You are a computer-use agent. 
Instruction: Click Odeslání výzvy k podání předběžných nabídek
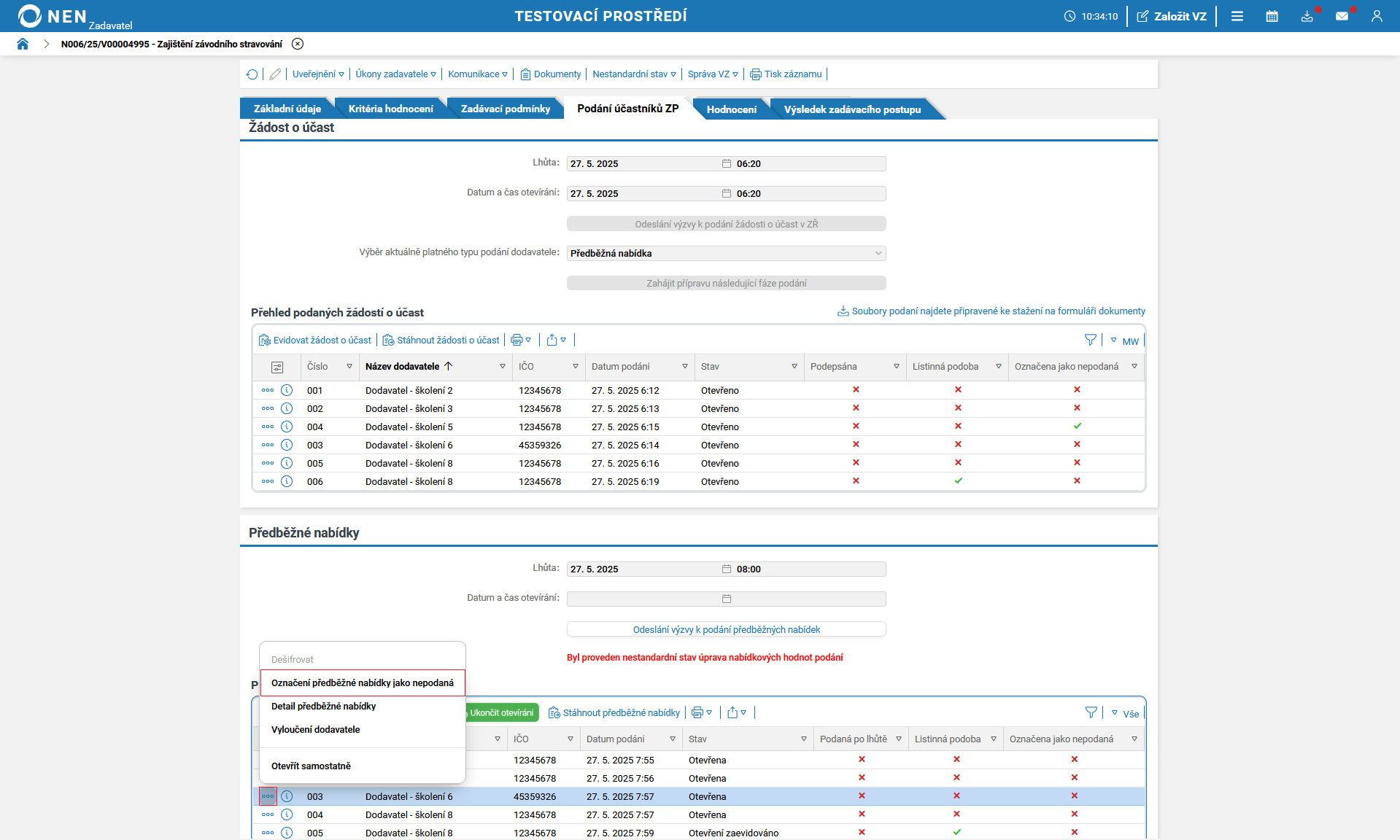point(726,629)
